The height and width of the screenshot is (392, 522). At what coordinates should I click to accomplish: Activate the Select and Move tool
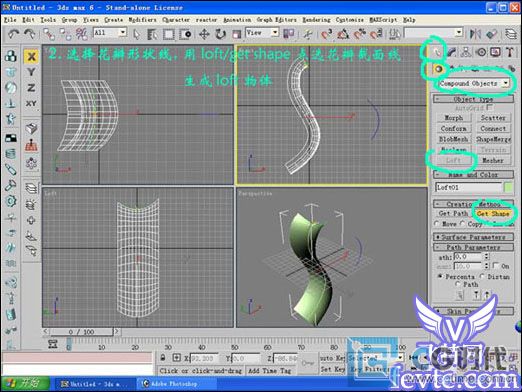pyautogui.click(x=204, y=34)
